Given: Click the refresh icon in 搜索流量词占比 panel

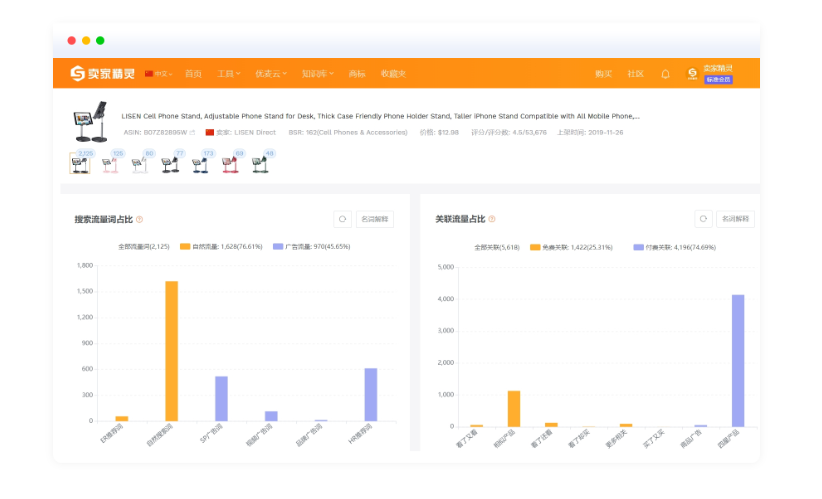Looking at the screenshot, I should [342, 219].
